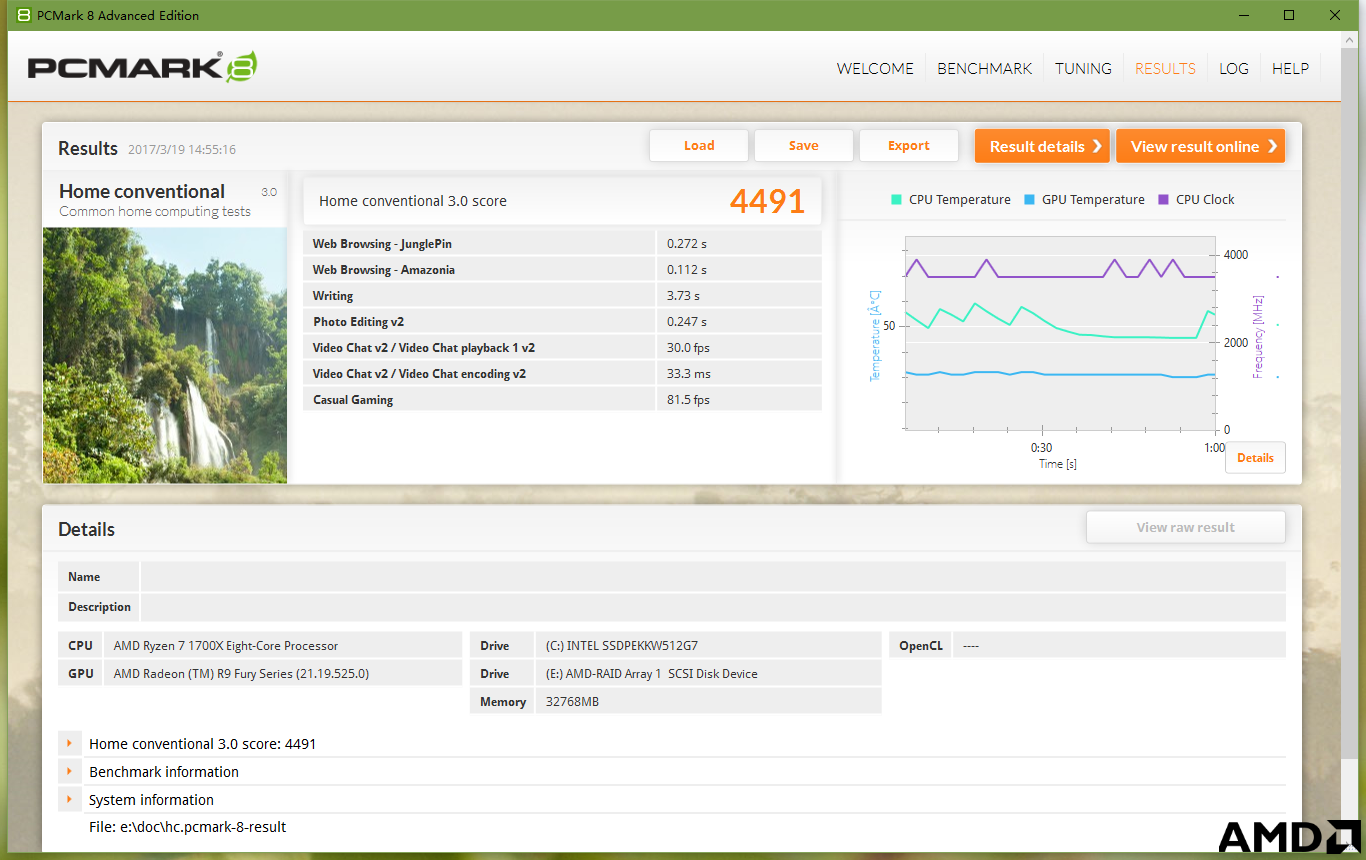Click the PCMark 8 logo
Viewport: 1366px width, 860px height.
pos(142,67)
